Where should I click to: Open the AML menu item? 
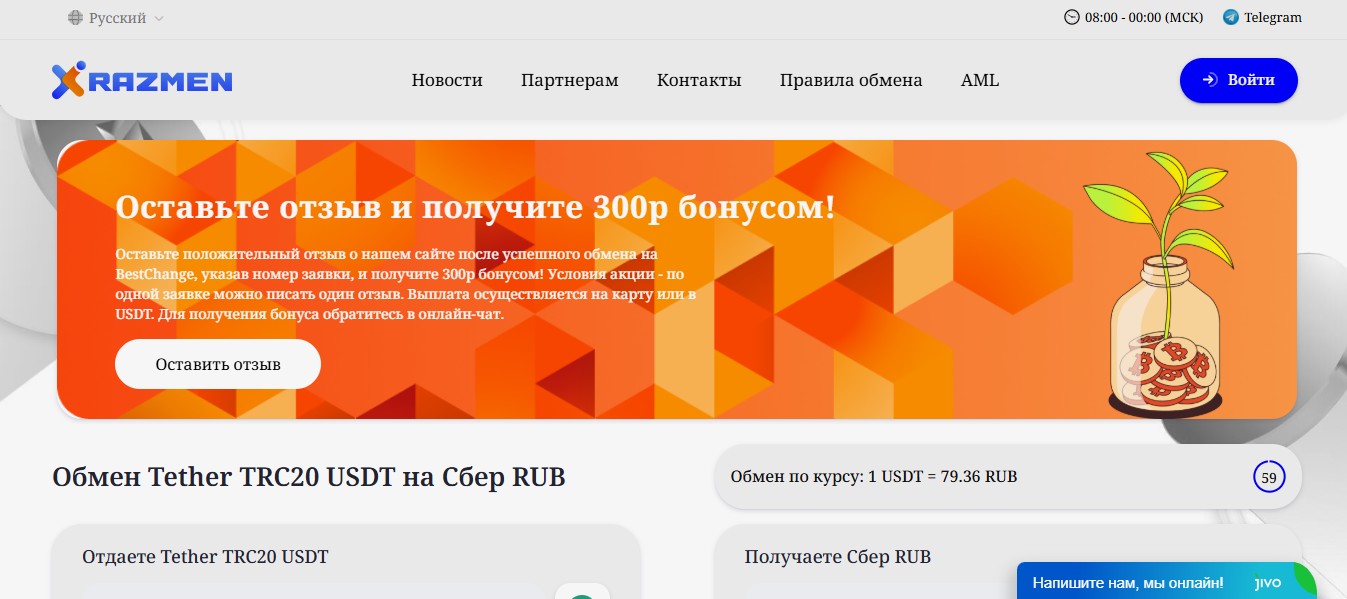[980, 80]
